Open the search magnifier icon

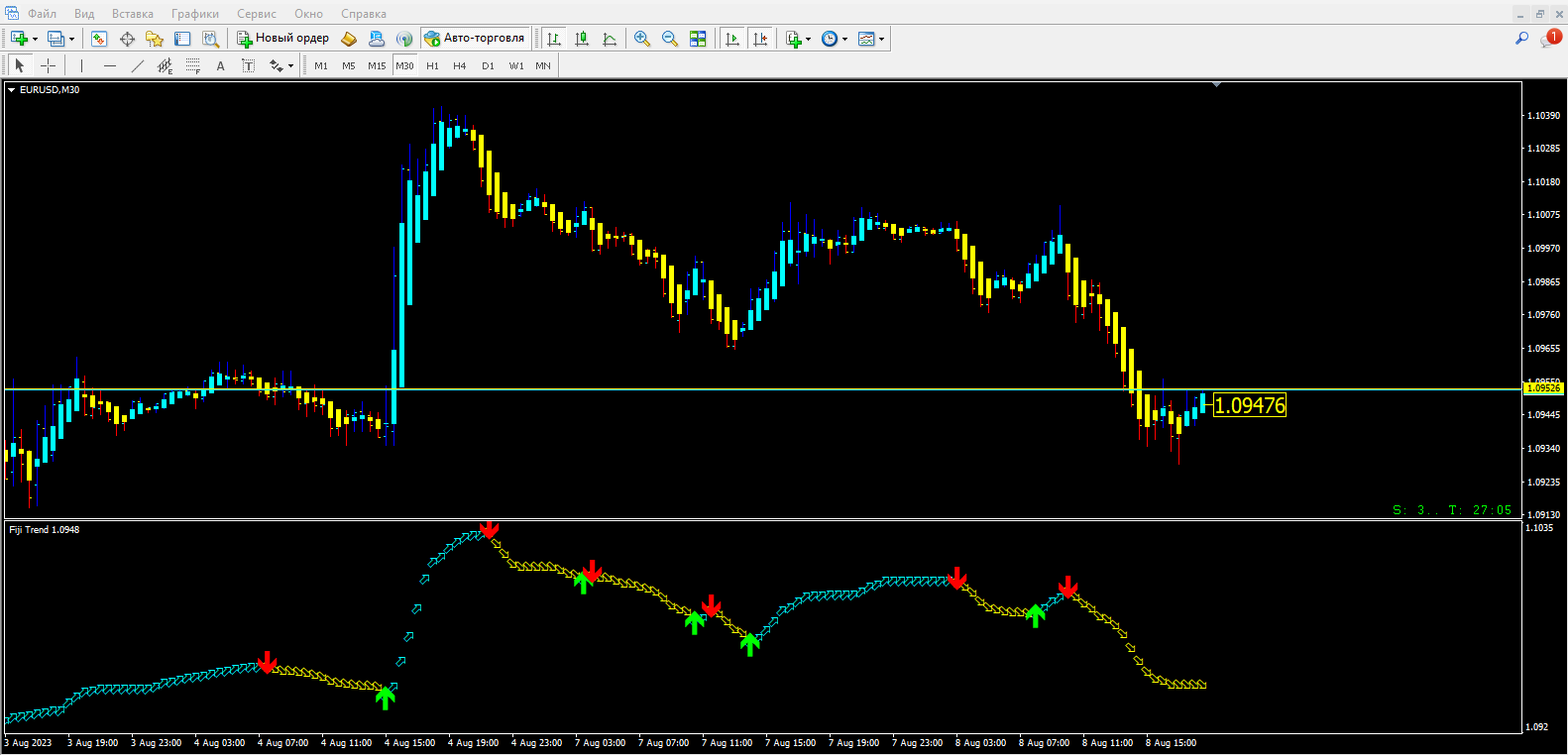1521,39
